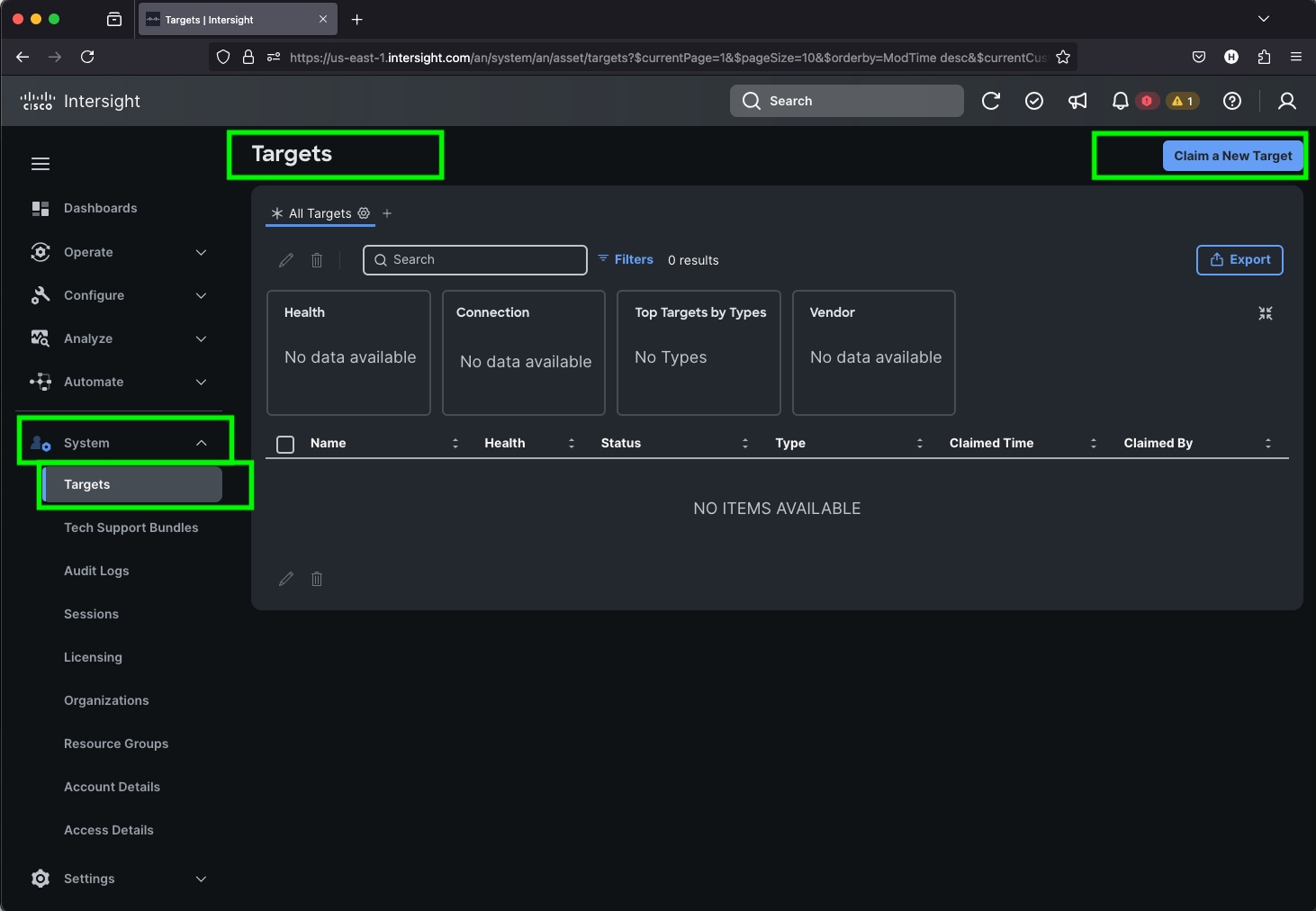Click inside the table Search field
Image resolution: width=1316 pixels, height=911 pixels.
point(475,259)
